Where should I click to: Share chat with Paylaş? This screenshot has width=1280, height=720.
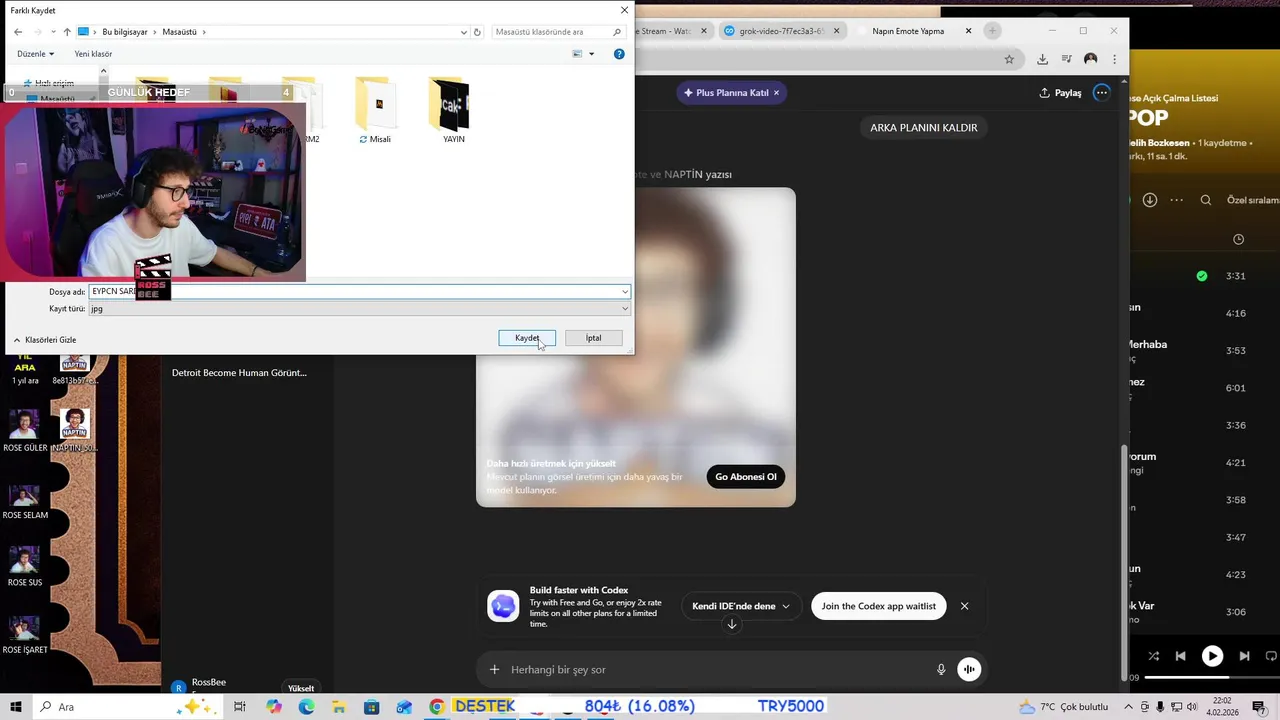1061,93
